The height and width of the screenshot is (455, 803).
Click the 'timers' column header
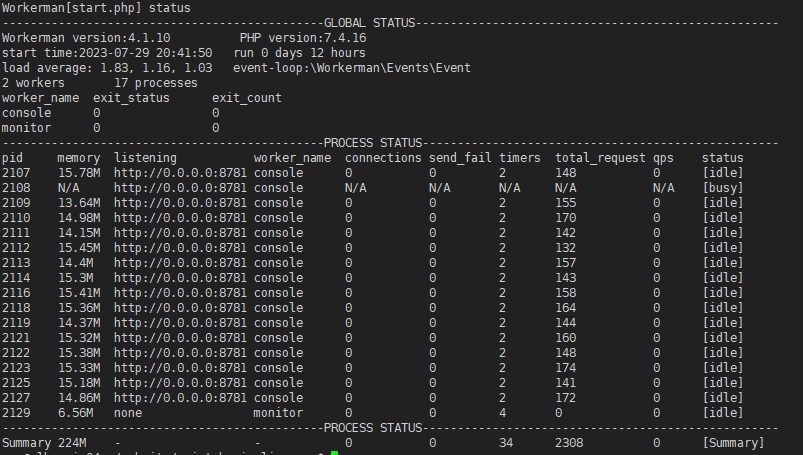[520, 158]
